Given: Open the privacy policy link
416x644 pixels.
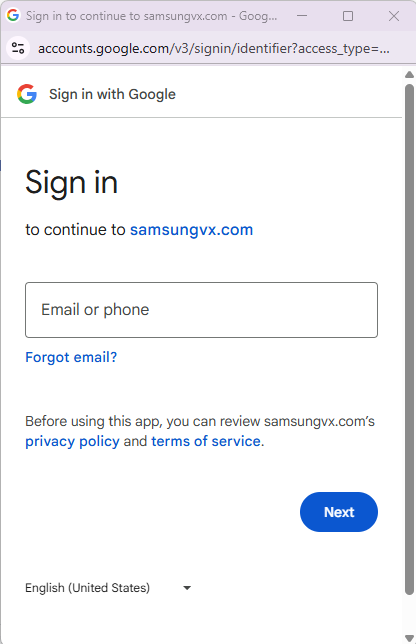Looking at the screenshot, I should pos(72,441).
